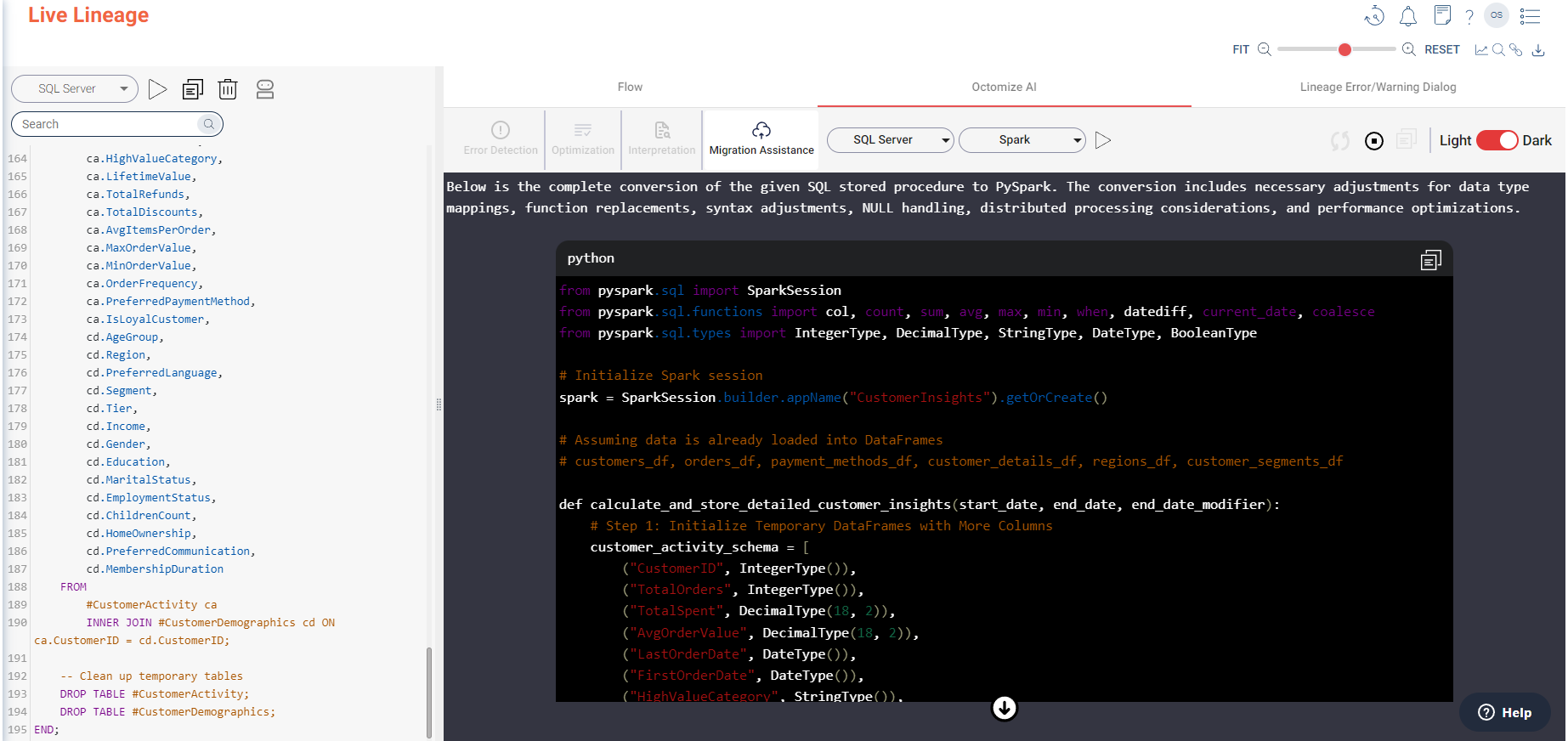Click the download arrow icon
The image size is (1568, 741).
pos(1538,50)
